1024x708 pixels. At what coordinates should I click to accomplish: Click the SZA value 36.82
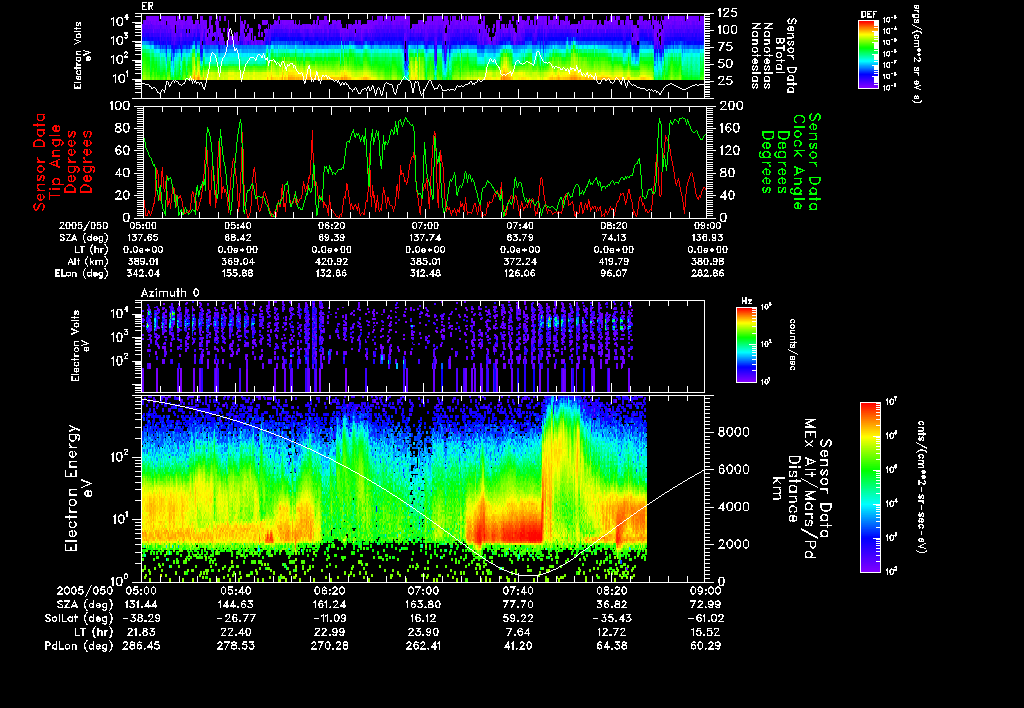pyautogui.click(x=612, y=605)
